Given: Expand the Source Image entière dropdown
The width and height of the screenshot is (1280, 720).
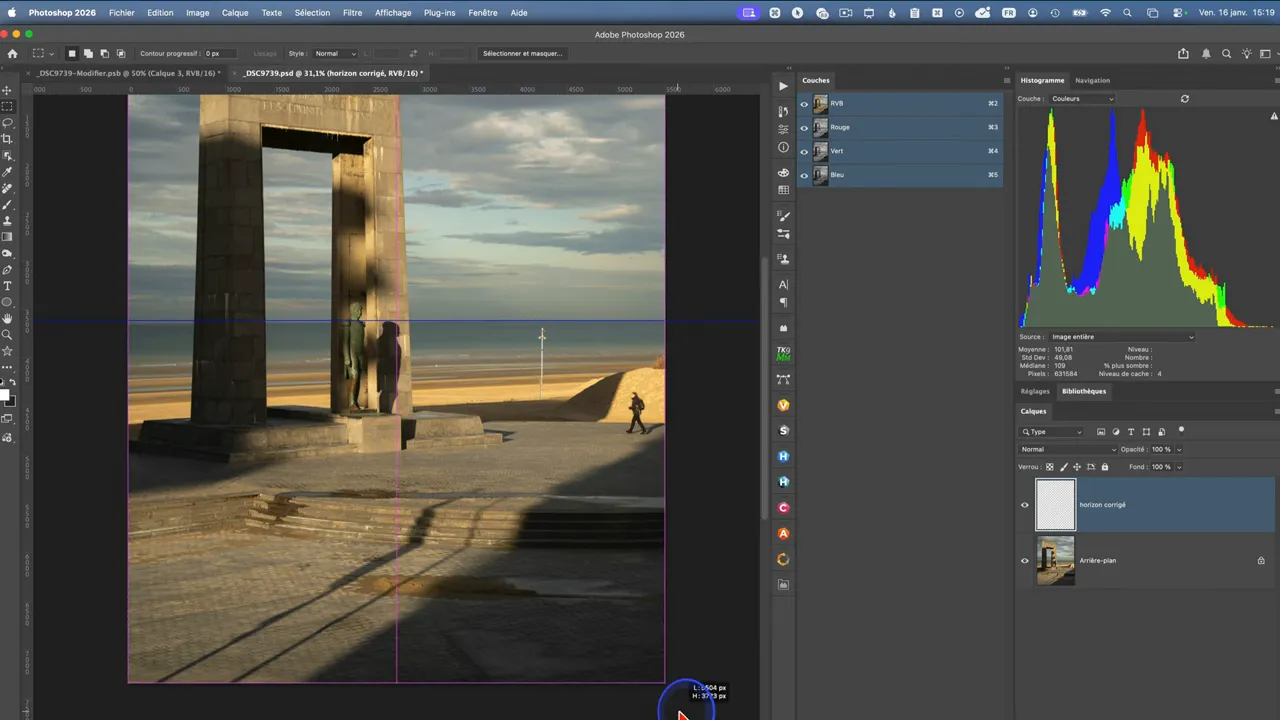Looking at the screenshot, I should (x=1121, y=337).
